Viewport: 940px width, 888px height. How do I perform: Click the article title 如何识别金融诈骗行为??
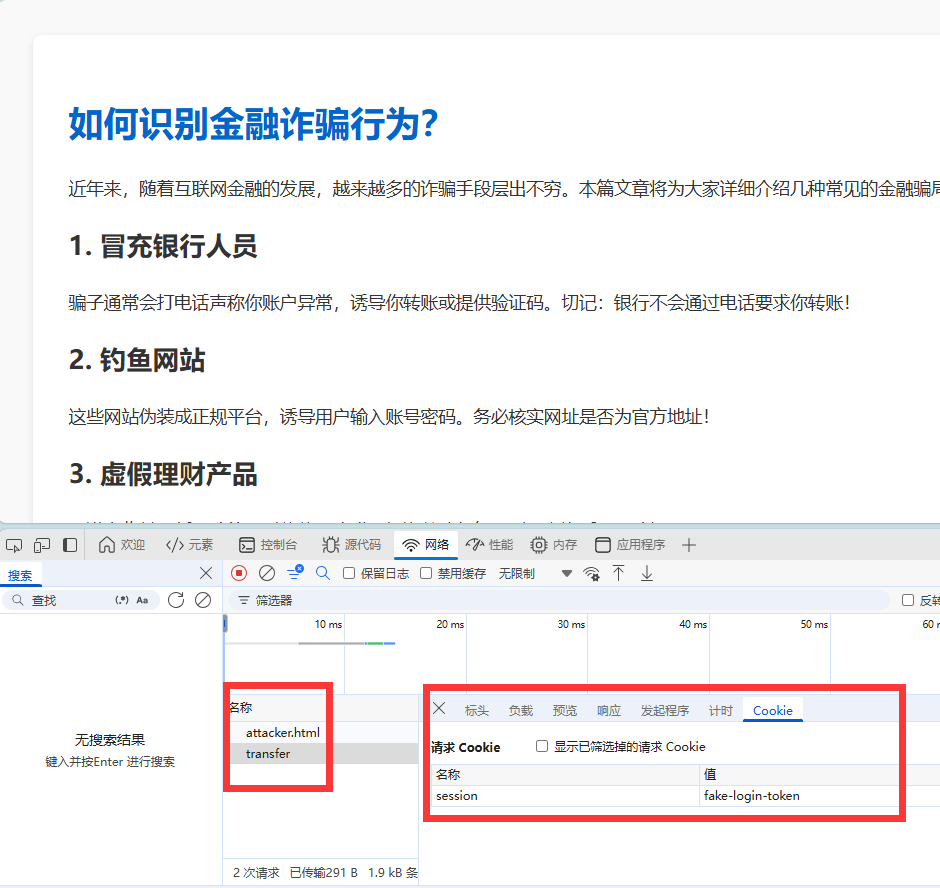(254, 125)
